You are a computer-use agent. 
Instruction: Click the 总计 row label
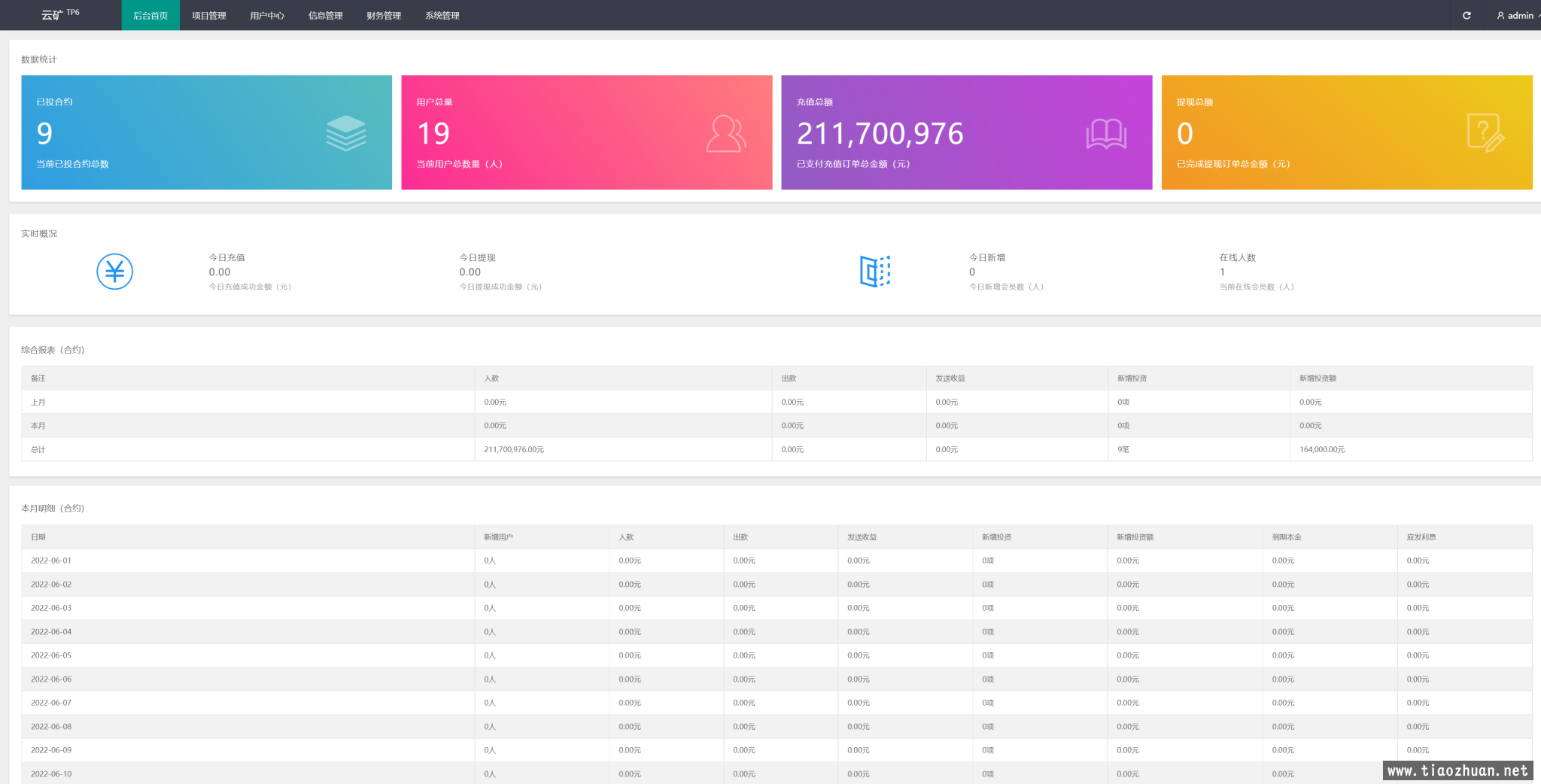click(x=38, y=449)
